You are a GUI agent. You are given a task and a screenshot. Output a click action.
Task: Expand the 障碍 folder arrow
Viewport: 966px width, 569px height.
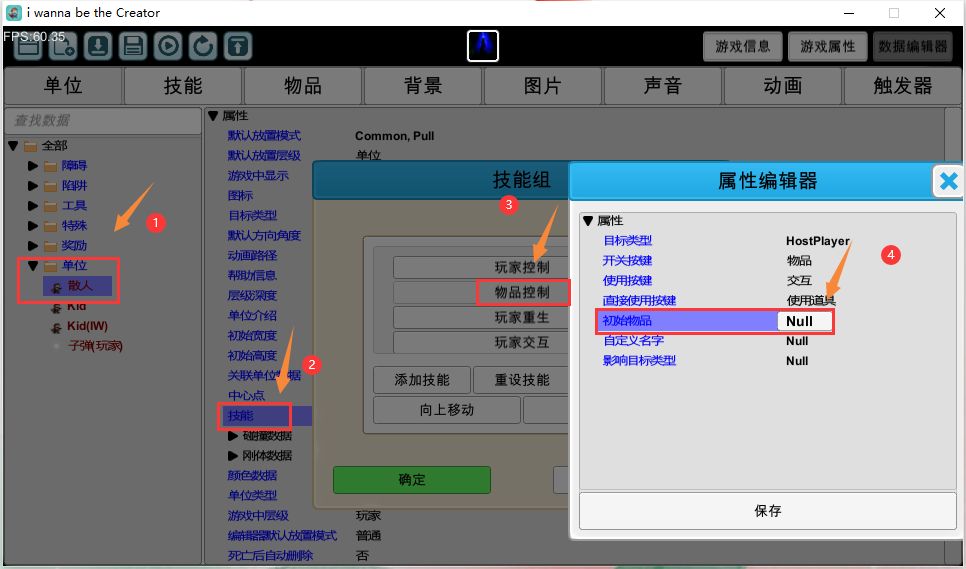click(33, 166)
